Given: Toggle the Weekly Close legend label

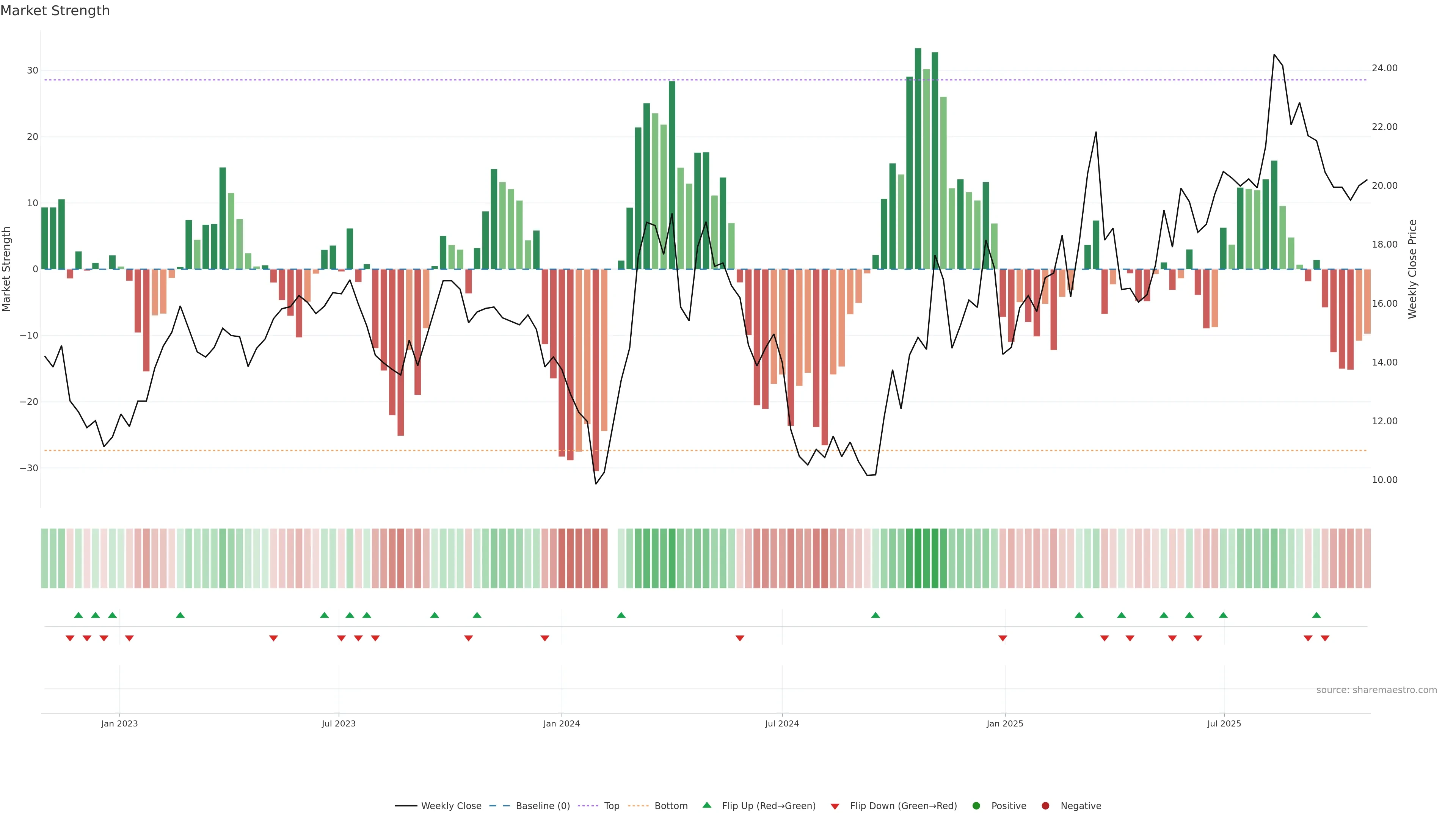Looking at the screenshot, I should 451,805.
